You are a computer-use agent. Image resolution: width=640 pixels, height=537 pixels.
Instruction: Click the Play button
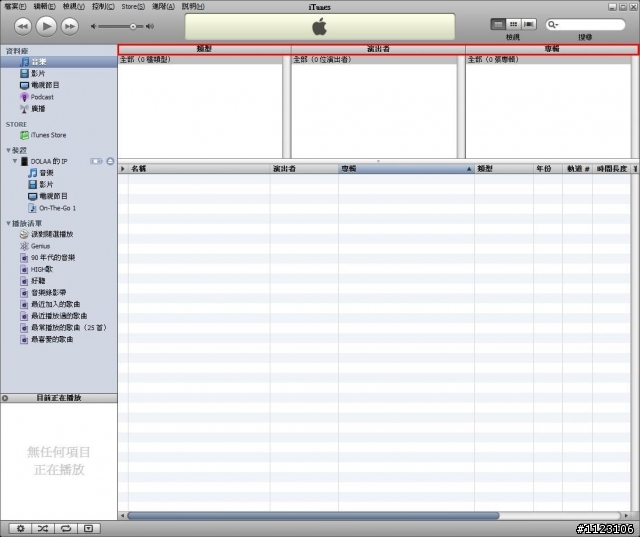coord(46,27)
